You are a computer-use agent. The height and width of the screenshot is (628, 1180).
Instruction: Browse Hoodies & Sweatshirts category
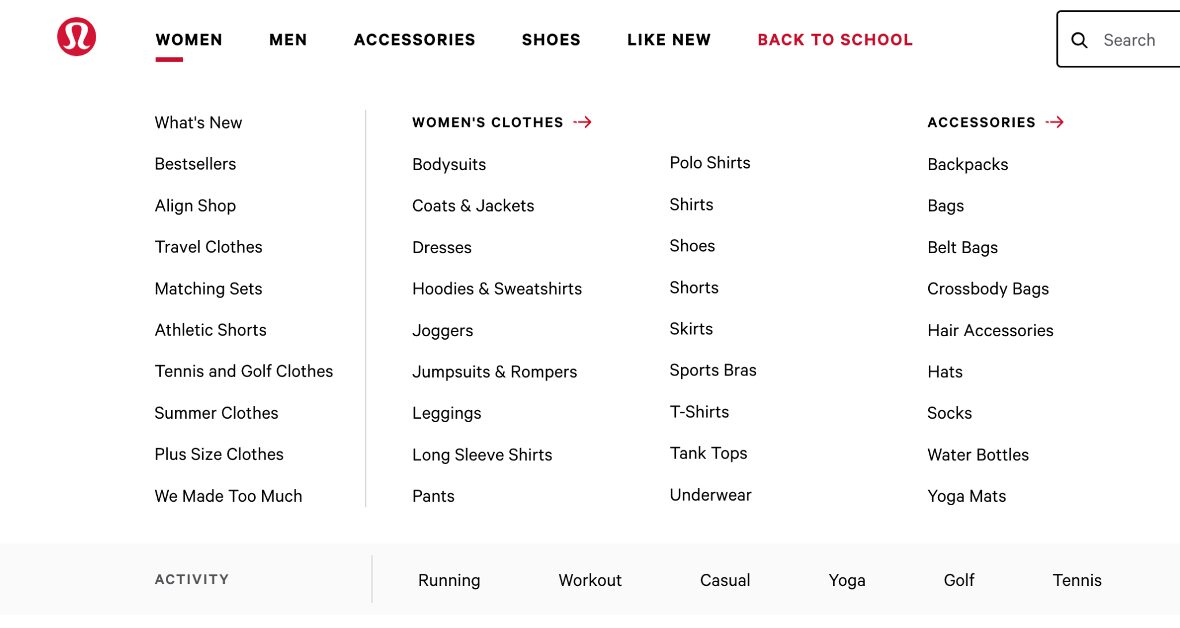(497, 288)
